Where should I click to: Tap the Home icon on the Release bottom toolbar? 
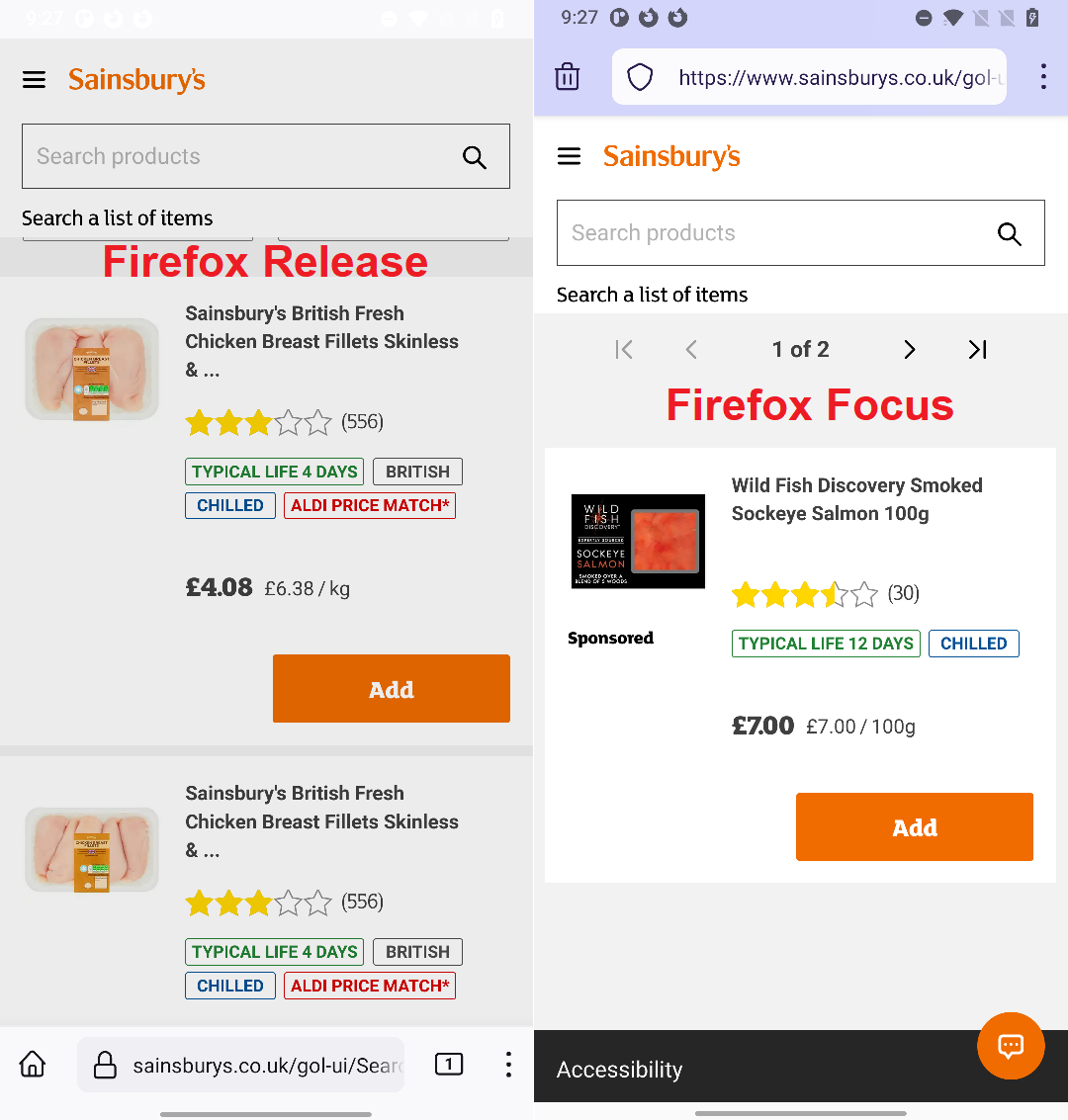(32, 1065)
